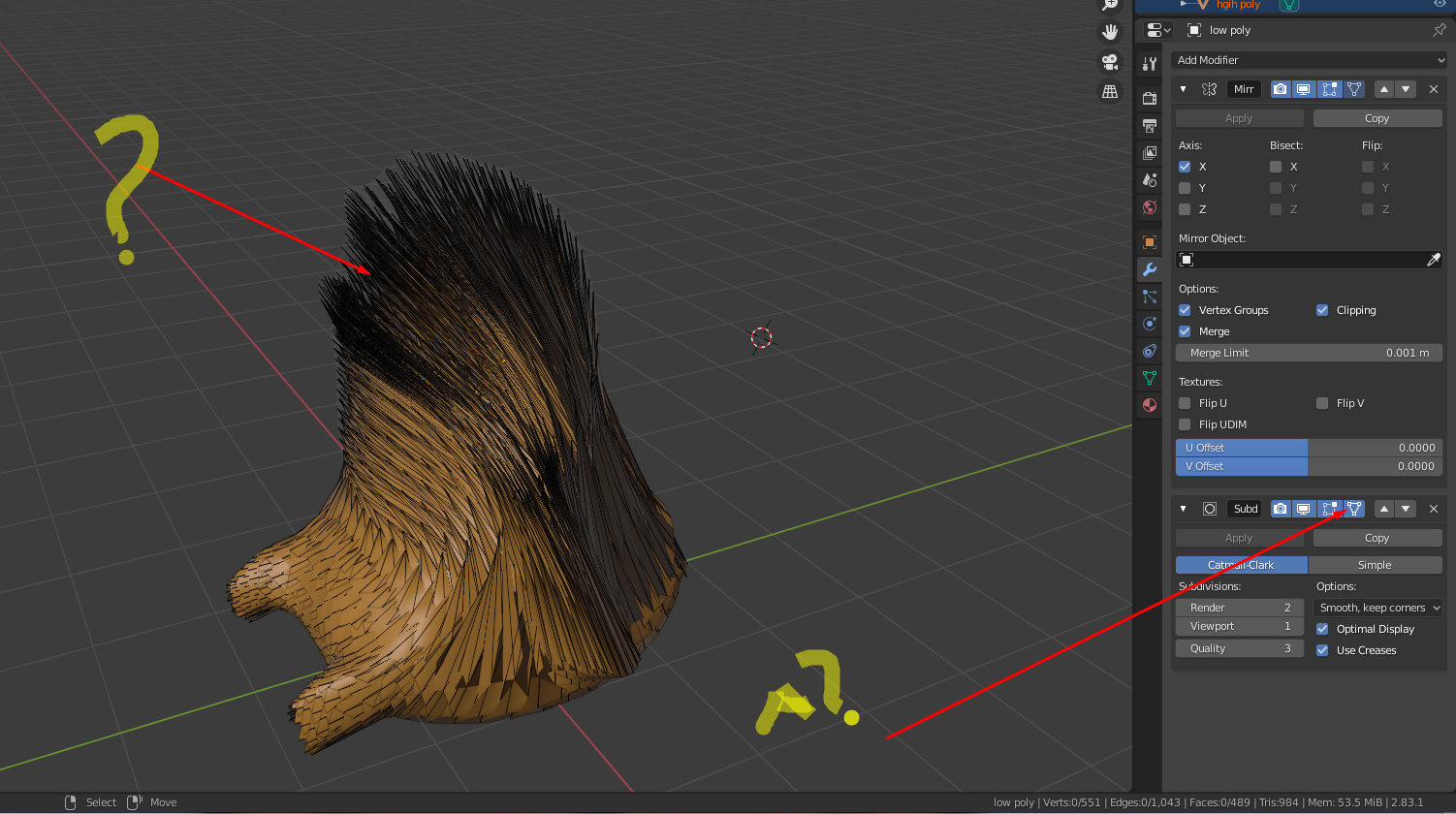
Task: Open the Modifiers wrench tab
Action: [x=1150, y=269]
